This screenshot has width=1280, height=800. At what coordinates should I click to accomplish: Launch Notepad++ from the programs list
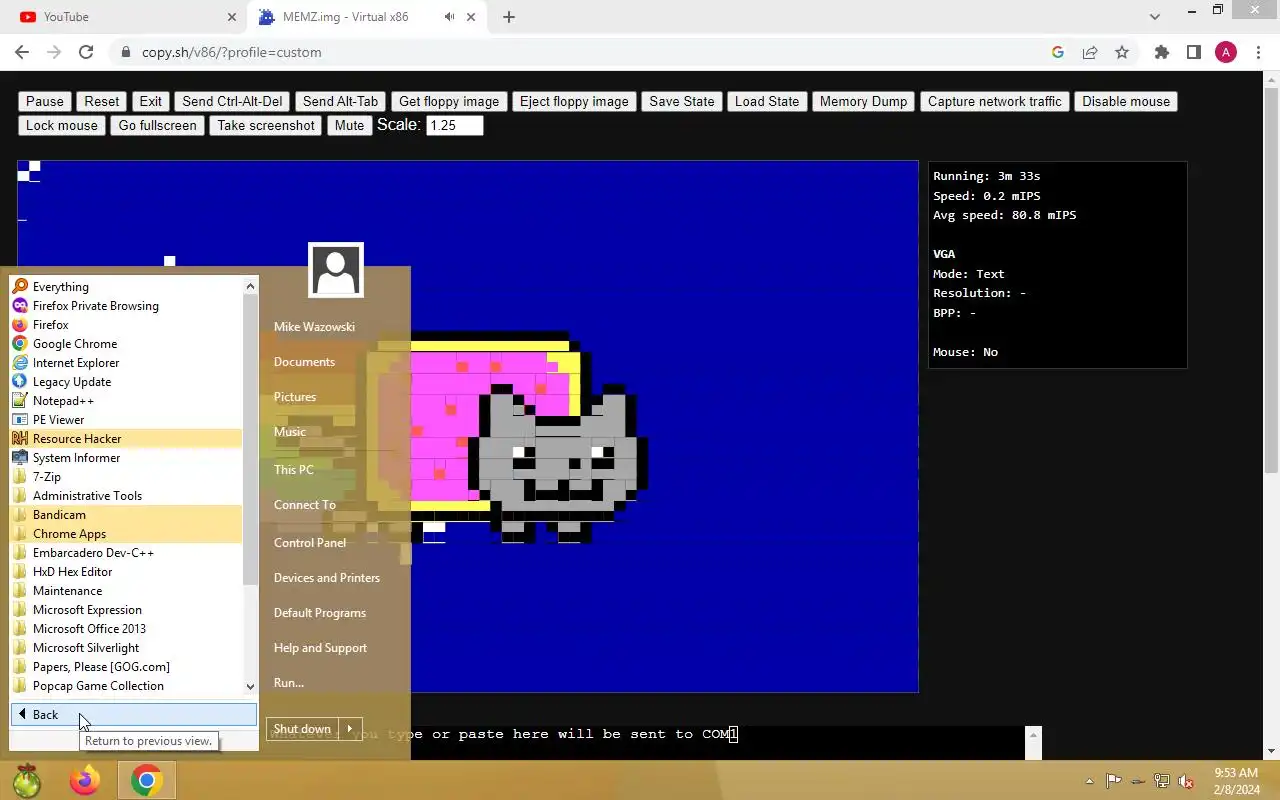[x=126, y=401]
